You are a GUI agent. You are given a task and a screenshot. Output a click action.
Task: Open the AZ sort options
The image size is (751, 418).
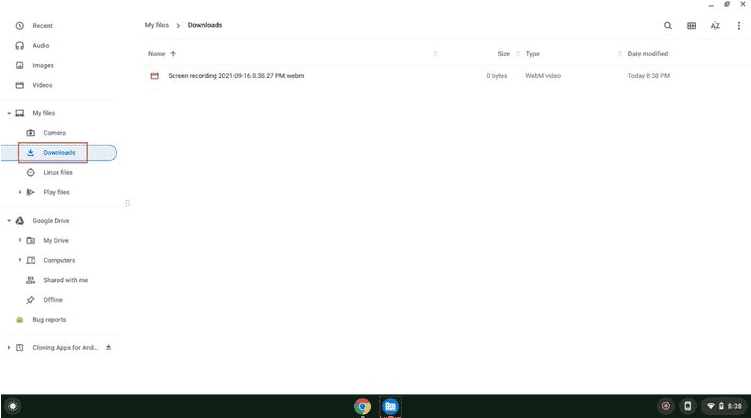click(x=715, y=26)
